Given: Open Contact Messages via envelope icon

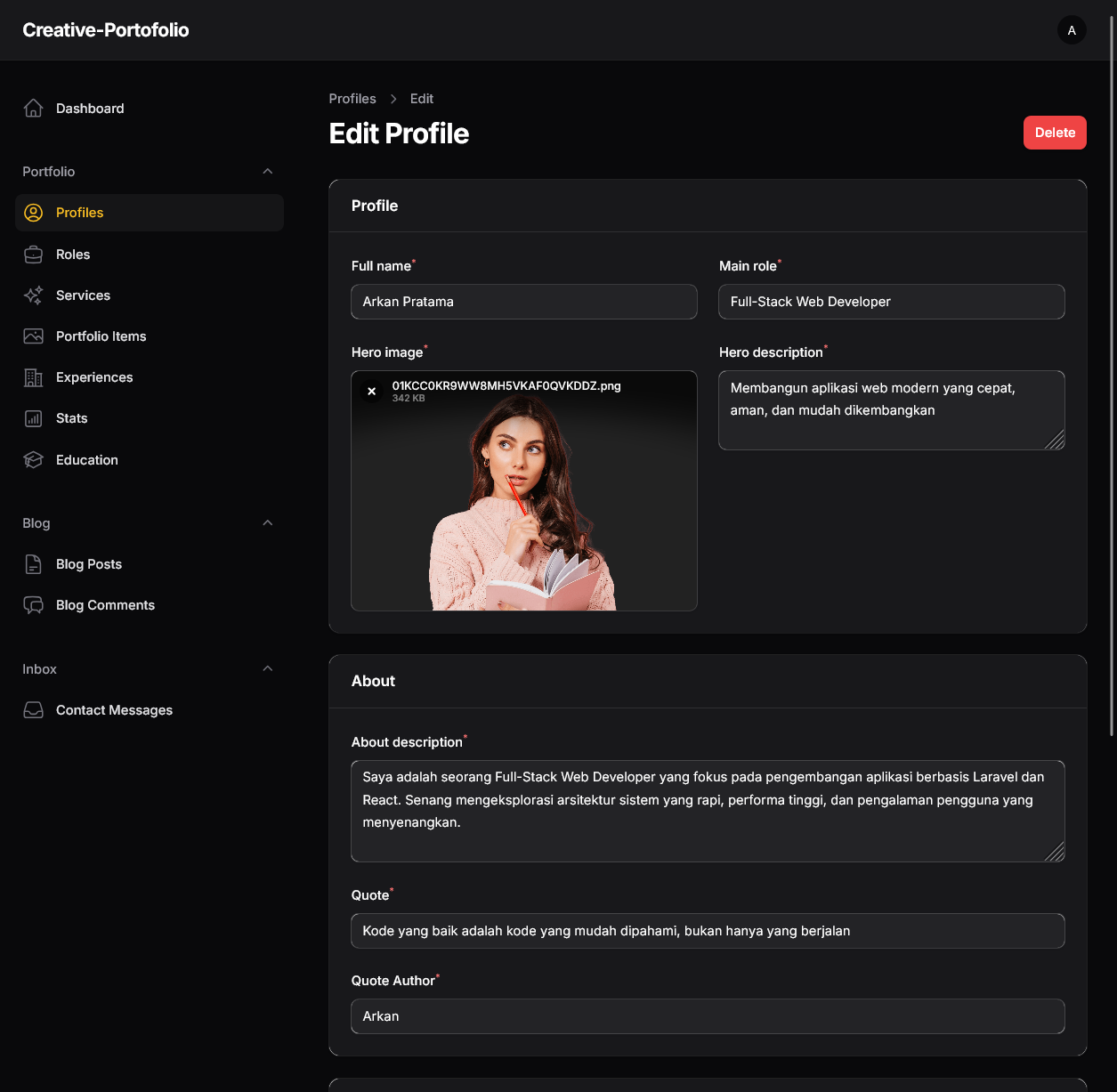Looking at the screenshot, I should (33, 709).
